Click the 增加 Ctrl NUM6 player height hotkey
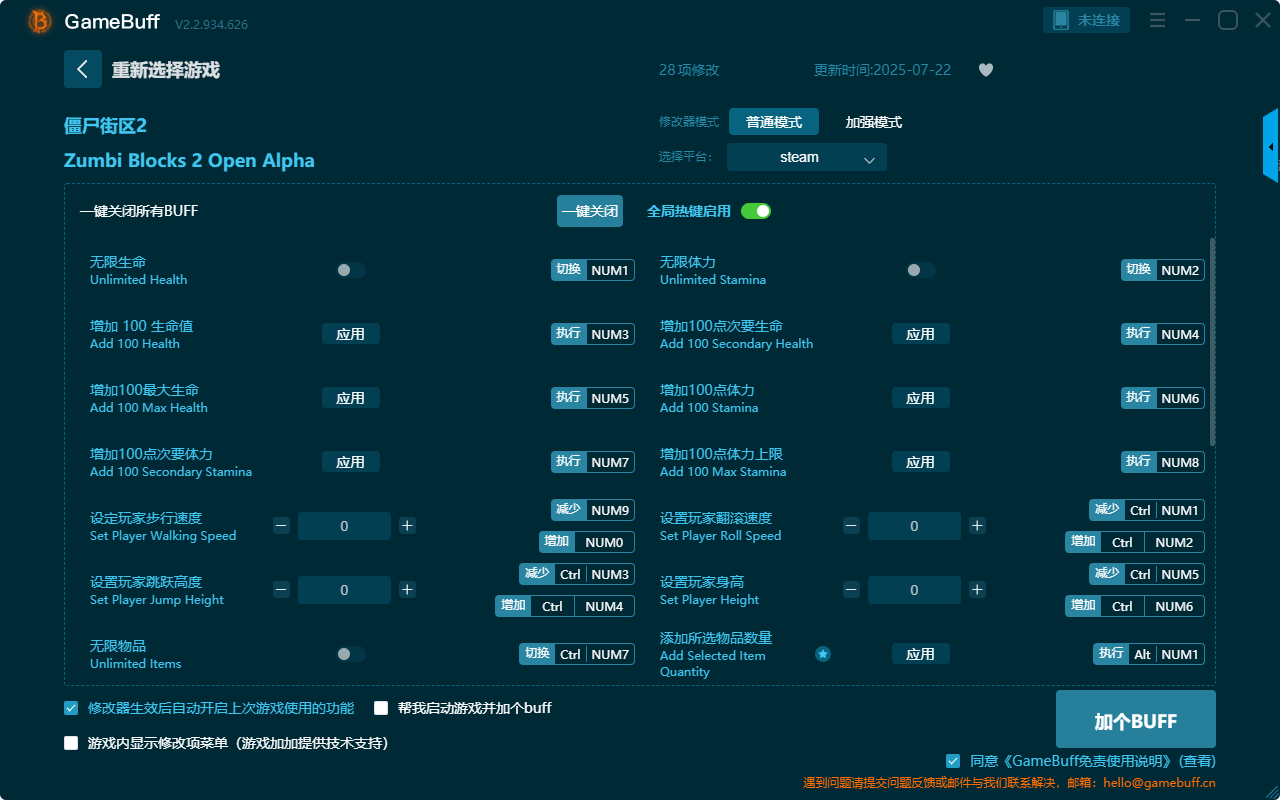Viewport: 1280px width, 800px height. (1135, 606)
